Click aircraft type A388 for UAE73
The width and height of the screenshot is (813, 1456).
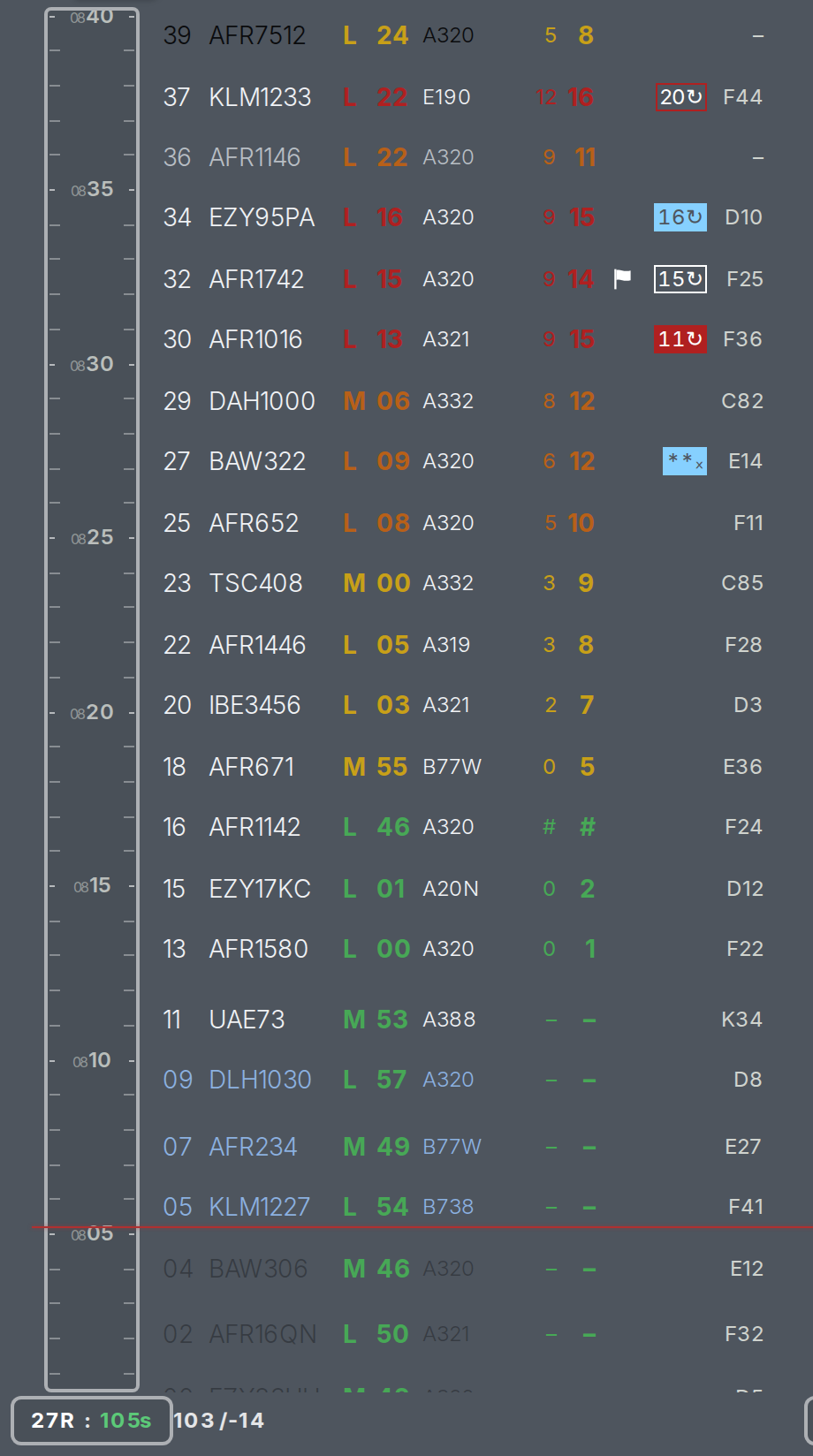tap(449, 1020)
